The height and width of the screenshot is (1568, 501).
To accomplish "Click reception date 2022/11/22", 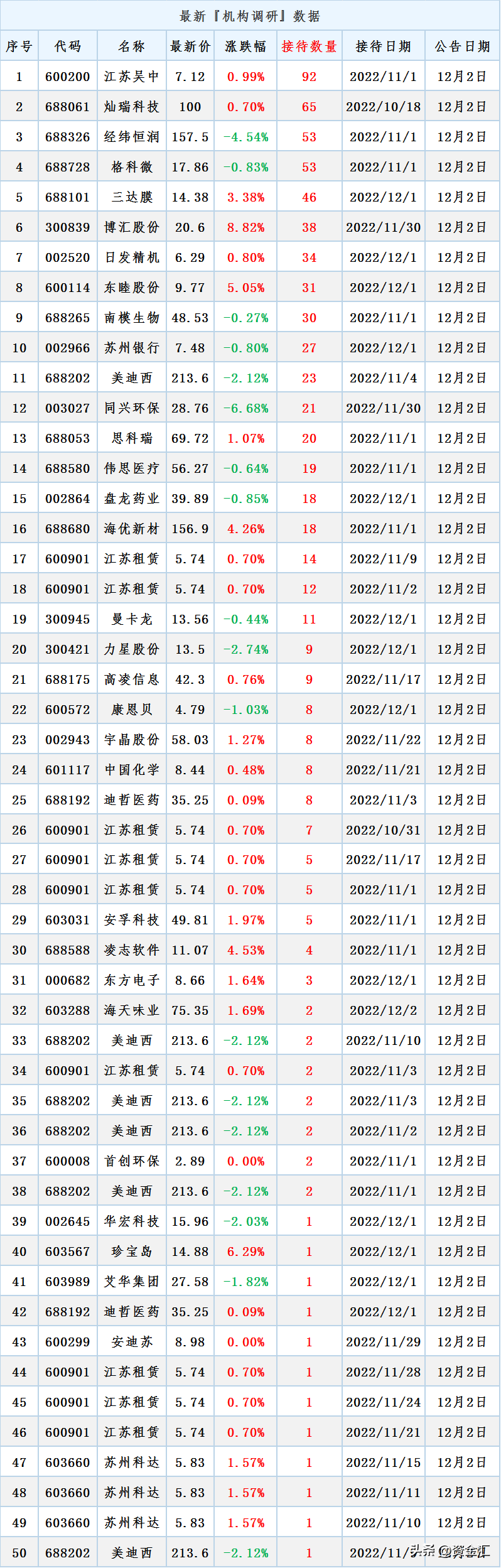I will coord(384,740).
